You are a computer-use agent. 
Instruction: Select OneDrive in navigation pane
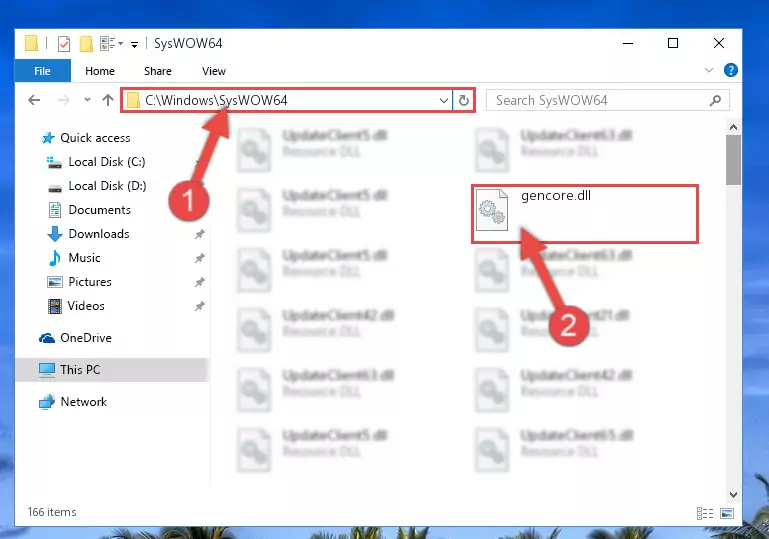pyautogui.click(x=86, y=338)
